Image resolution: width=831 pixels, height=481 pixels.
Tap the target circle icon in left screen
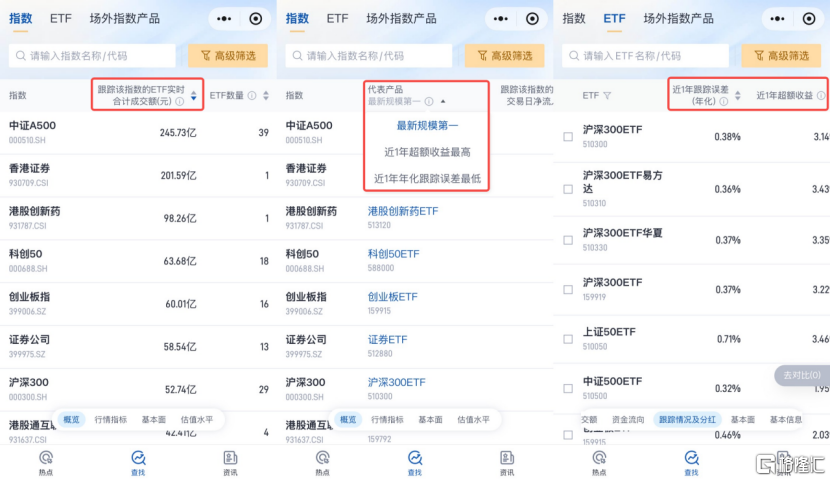(255, 19)
